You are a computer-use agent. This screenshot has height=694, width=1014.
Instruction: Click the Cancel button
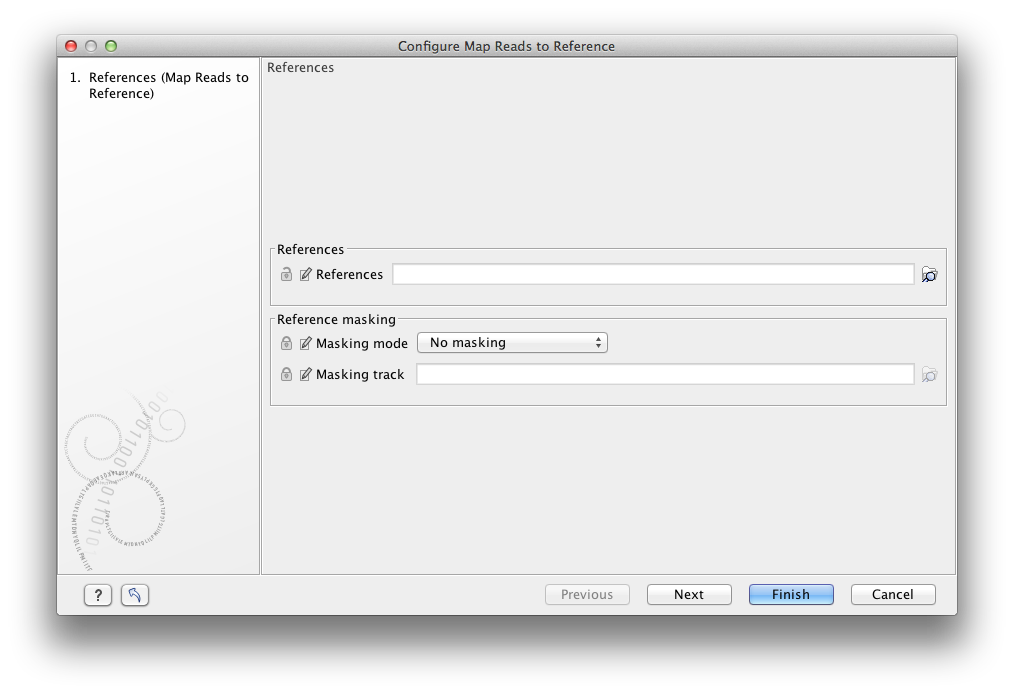(892, 594)
